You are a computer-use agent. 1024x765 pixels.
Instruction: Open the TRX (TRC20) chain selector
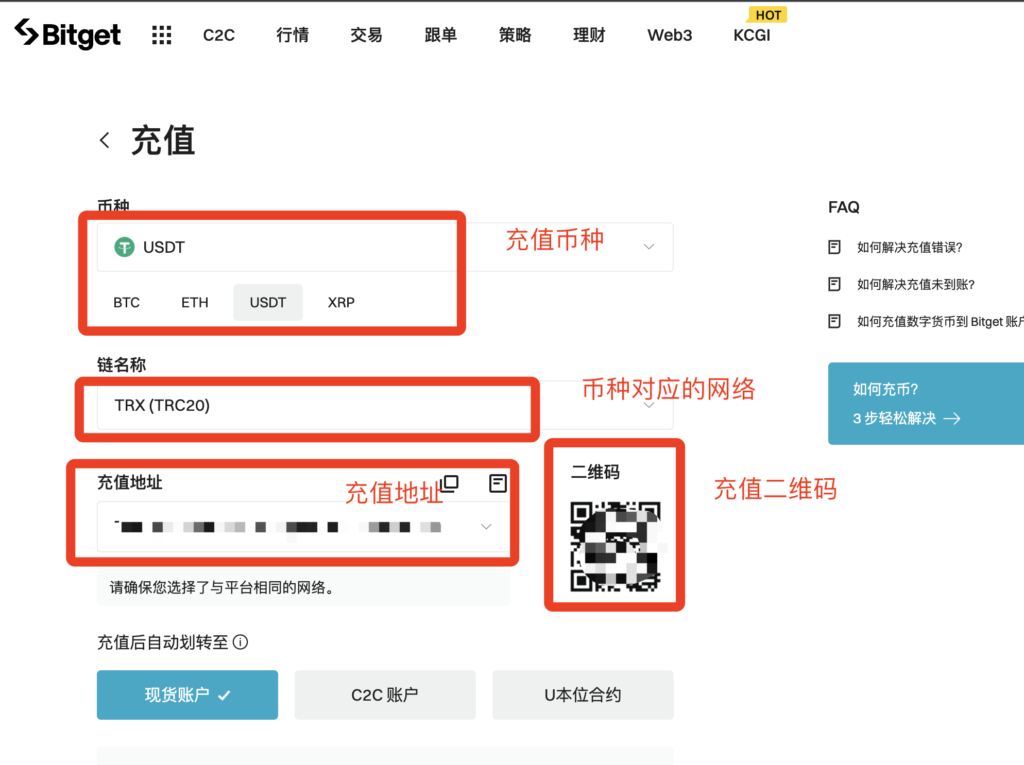pos(385,405)
